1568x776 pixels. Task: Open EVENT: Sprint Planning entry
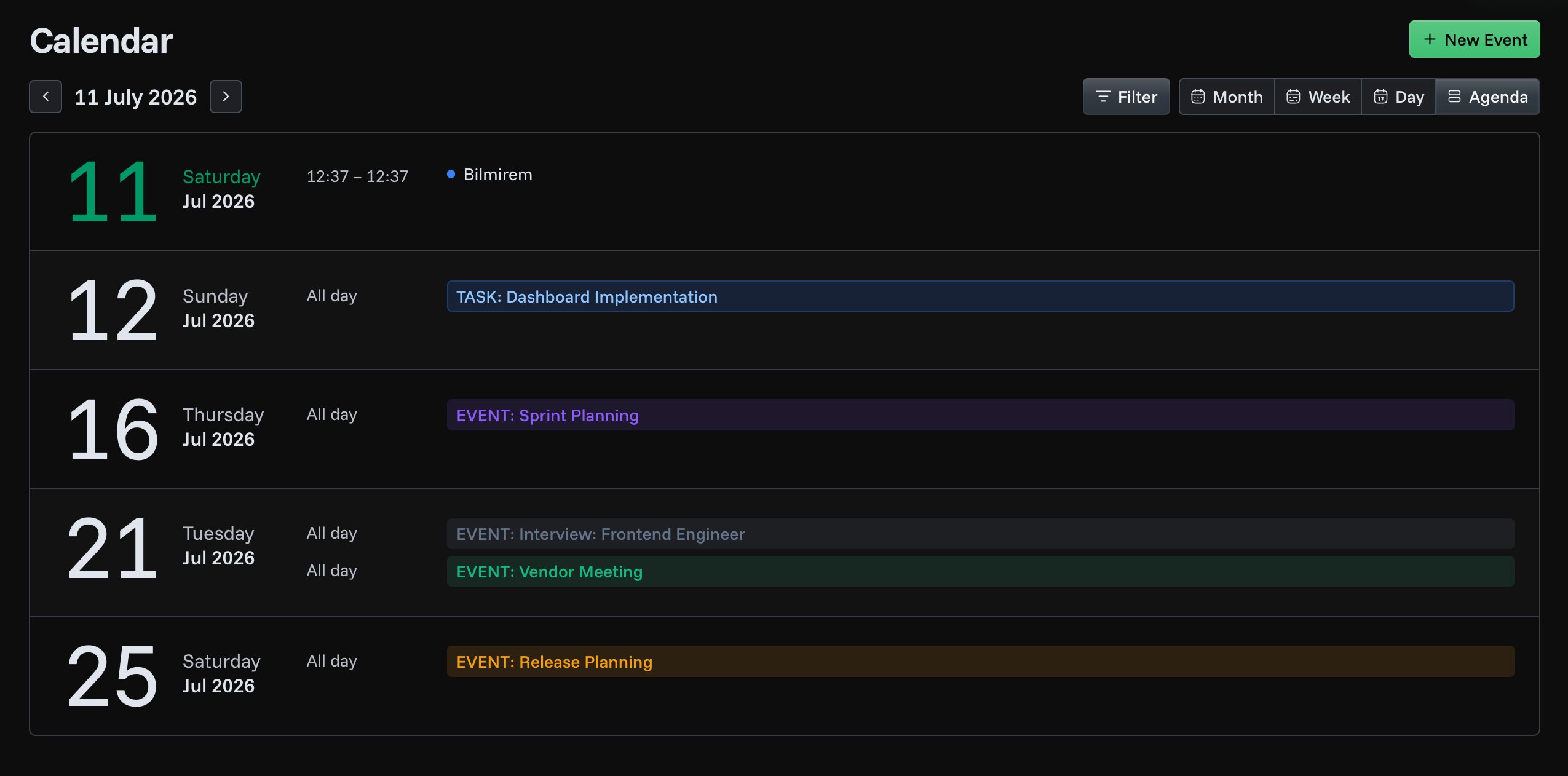(980, 415)
